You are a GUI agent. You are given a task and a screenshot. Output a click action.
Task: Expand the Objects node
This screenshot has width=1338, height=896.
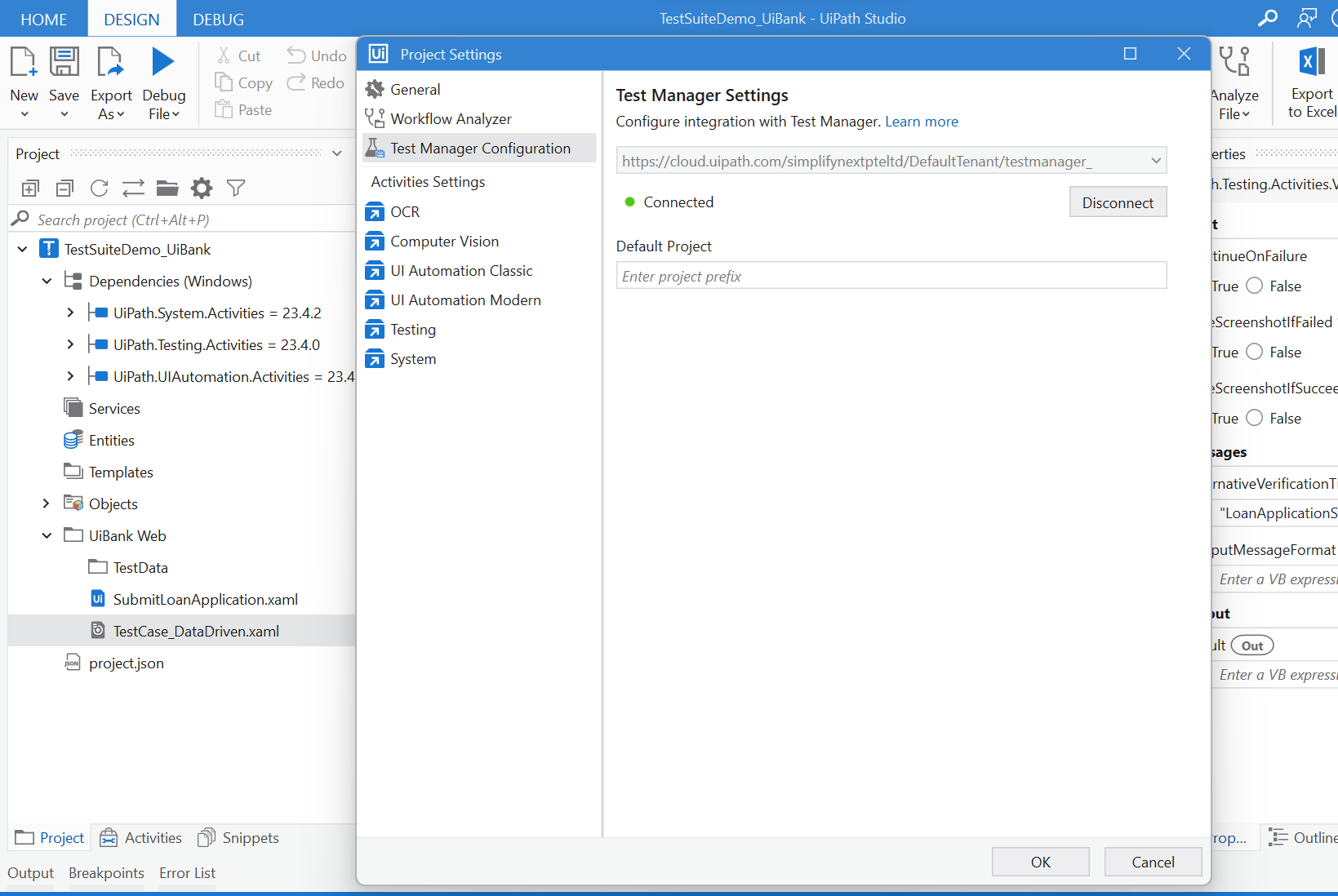(47, 503)
